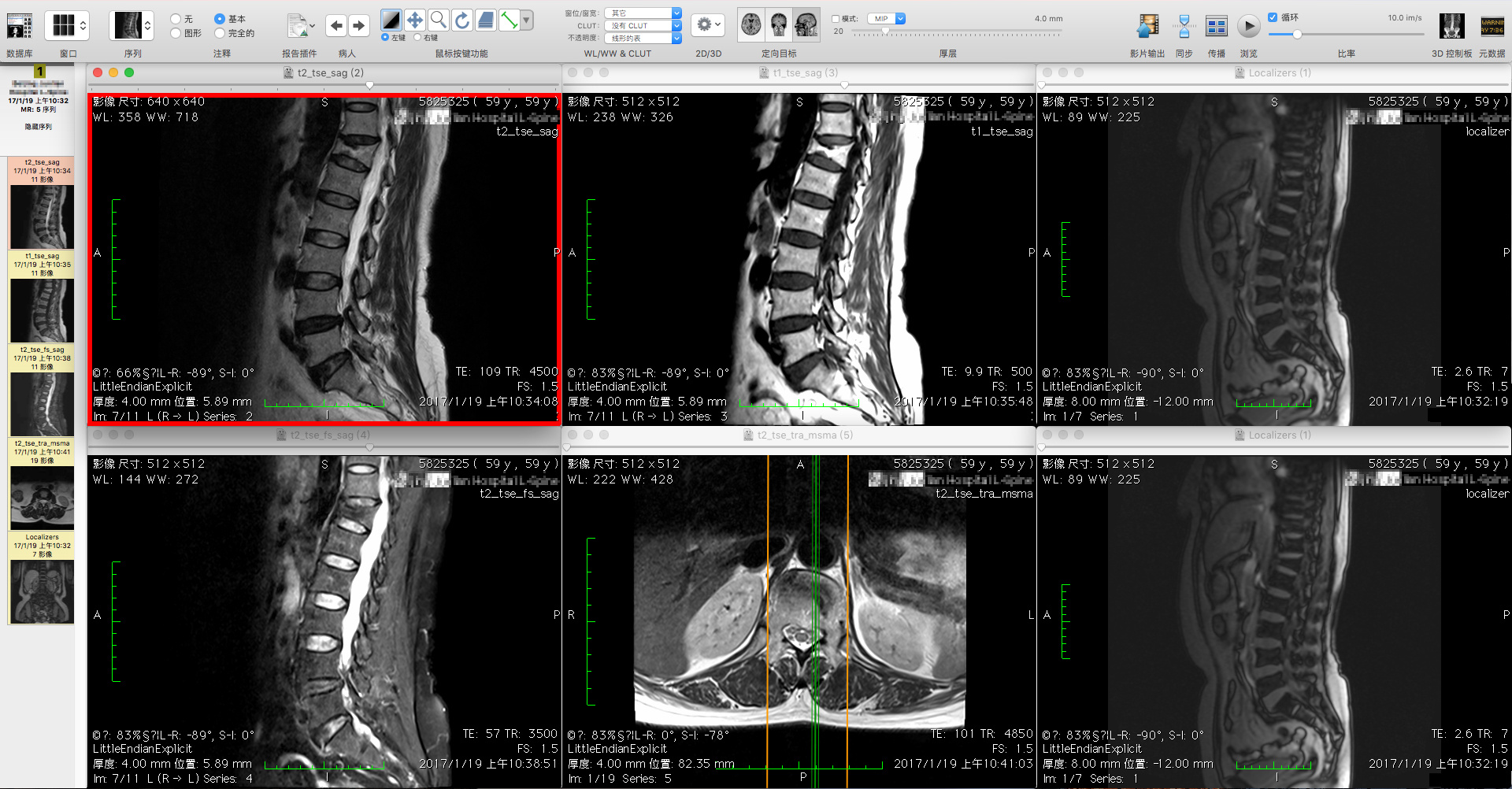Toggle the 循环 loop checkbox
The height and width of the screenshot is (789, 1512).
point(1273,17)
